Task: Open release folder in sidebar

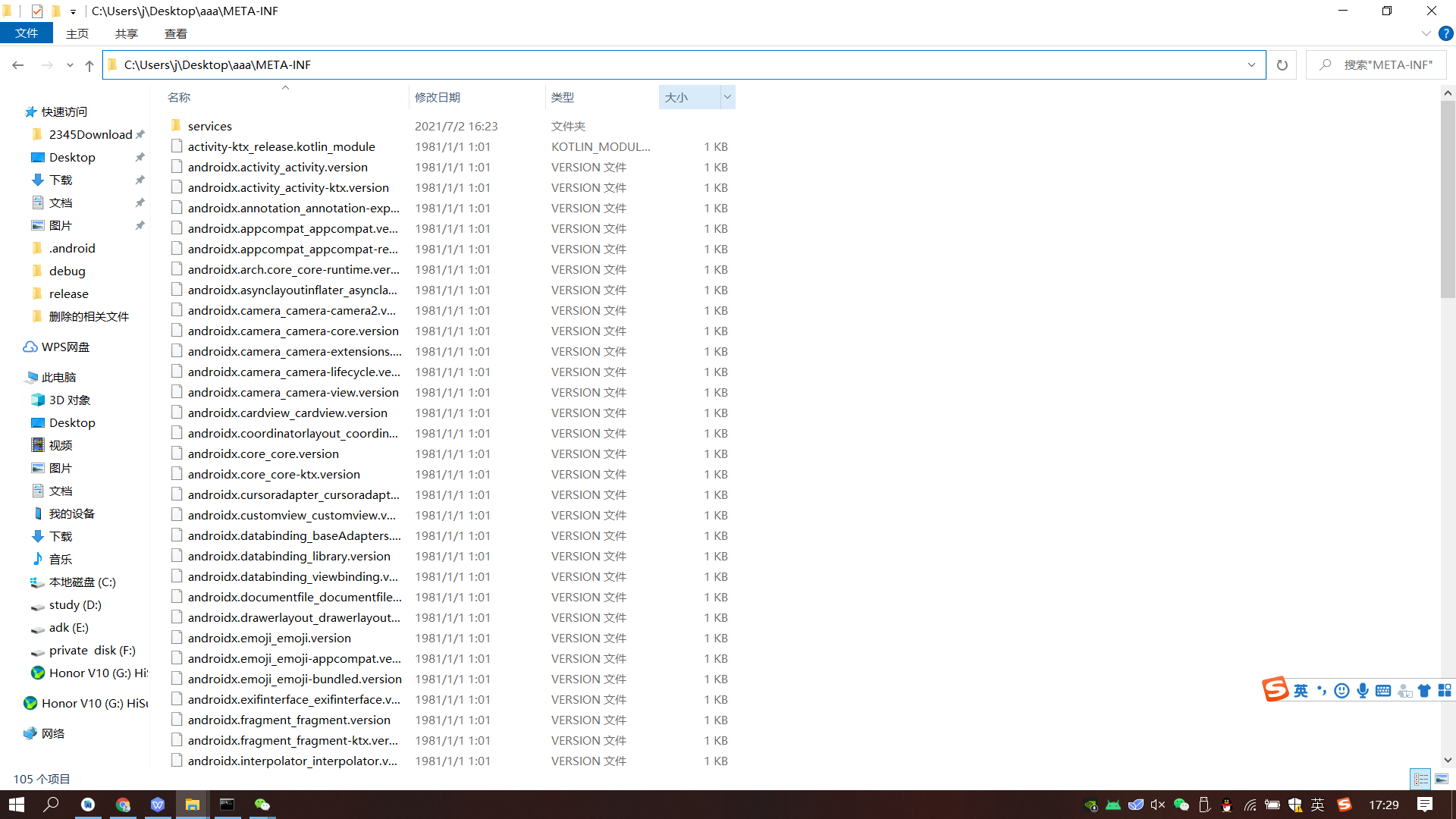Action: (68, 293)
